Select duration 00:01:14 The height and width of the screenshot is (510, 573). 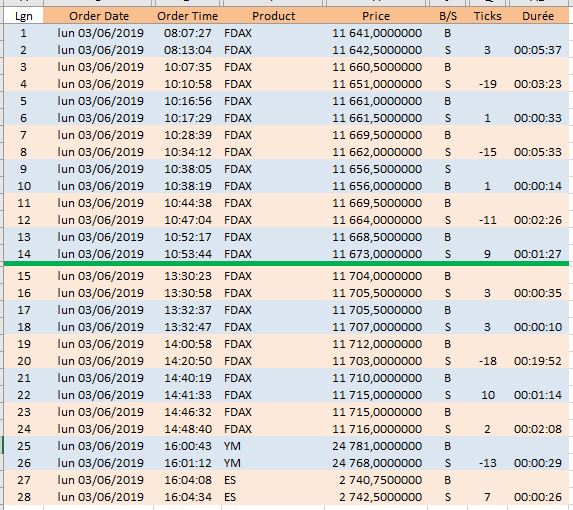538,395
